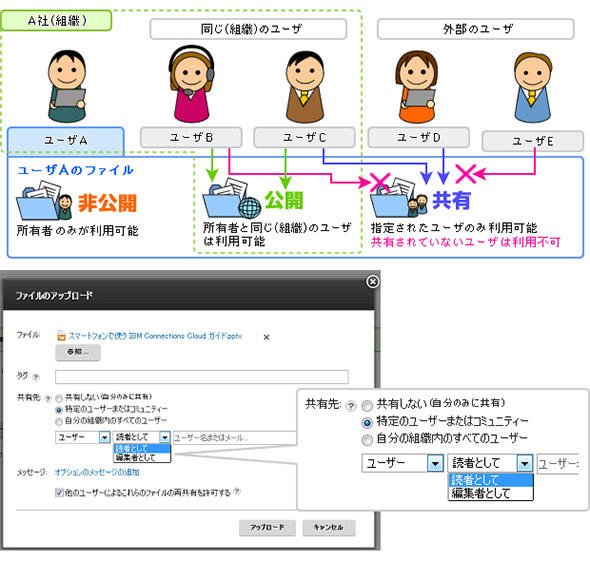Click the blue 共有 text
590x561 pixels.
[451, 200]
